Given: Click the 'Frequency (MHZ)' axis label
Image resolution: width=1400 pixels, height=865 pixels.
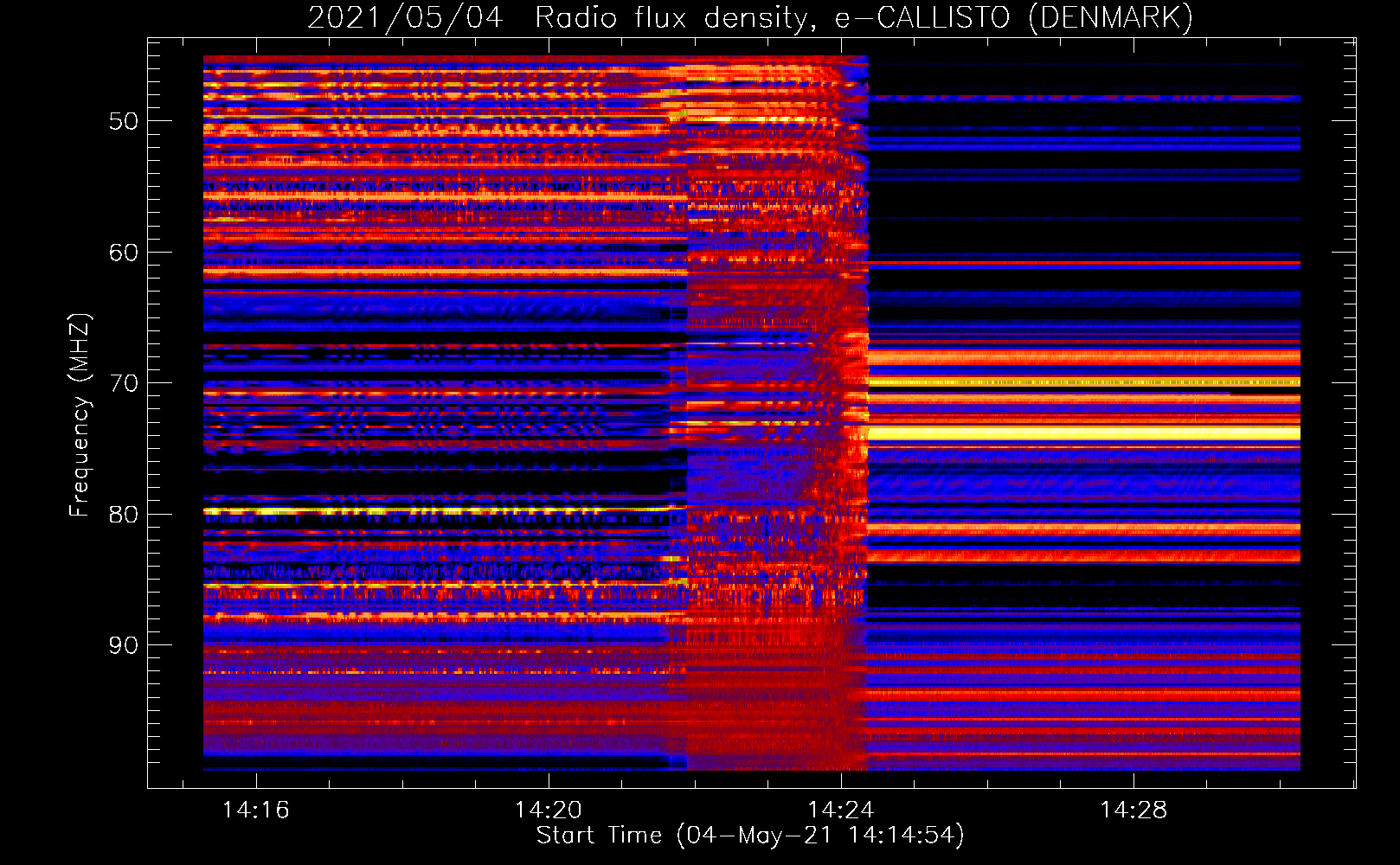Looking at the screenshot, I should pyautogui.click(x=79, y=415).
